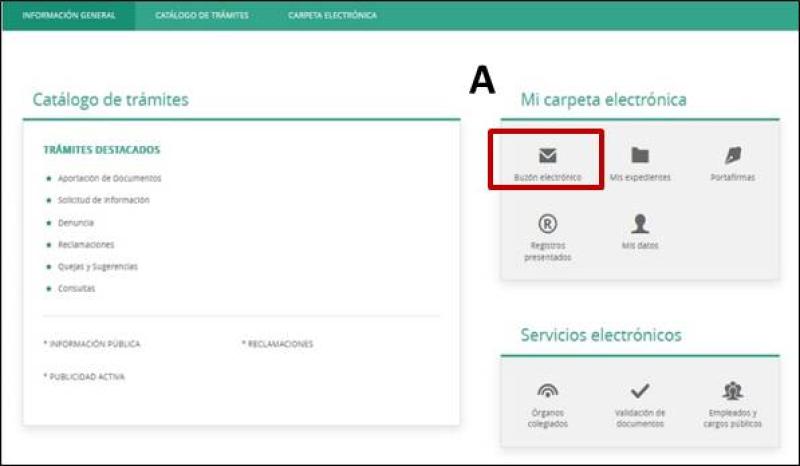Switch to Catálogo de Trámites tab
Viewport: 800px width, 466px height.
click(202, 16)
